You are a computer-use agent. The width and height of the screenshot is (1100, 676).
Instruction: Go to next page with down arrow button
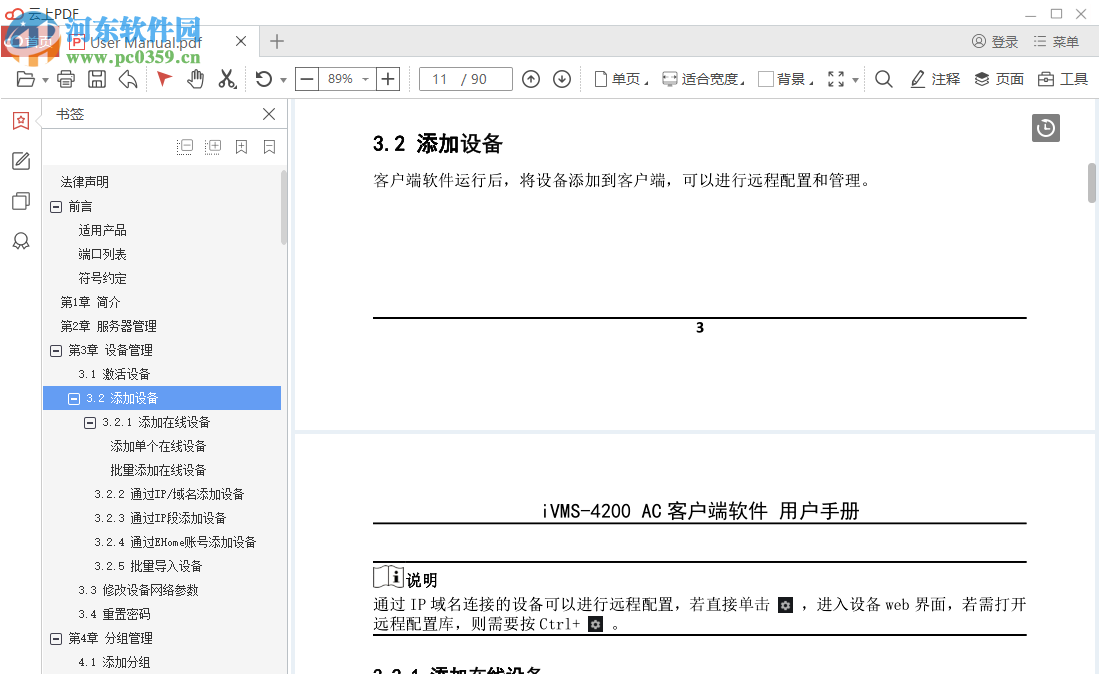click(x=561, y=78)
